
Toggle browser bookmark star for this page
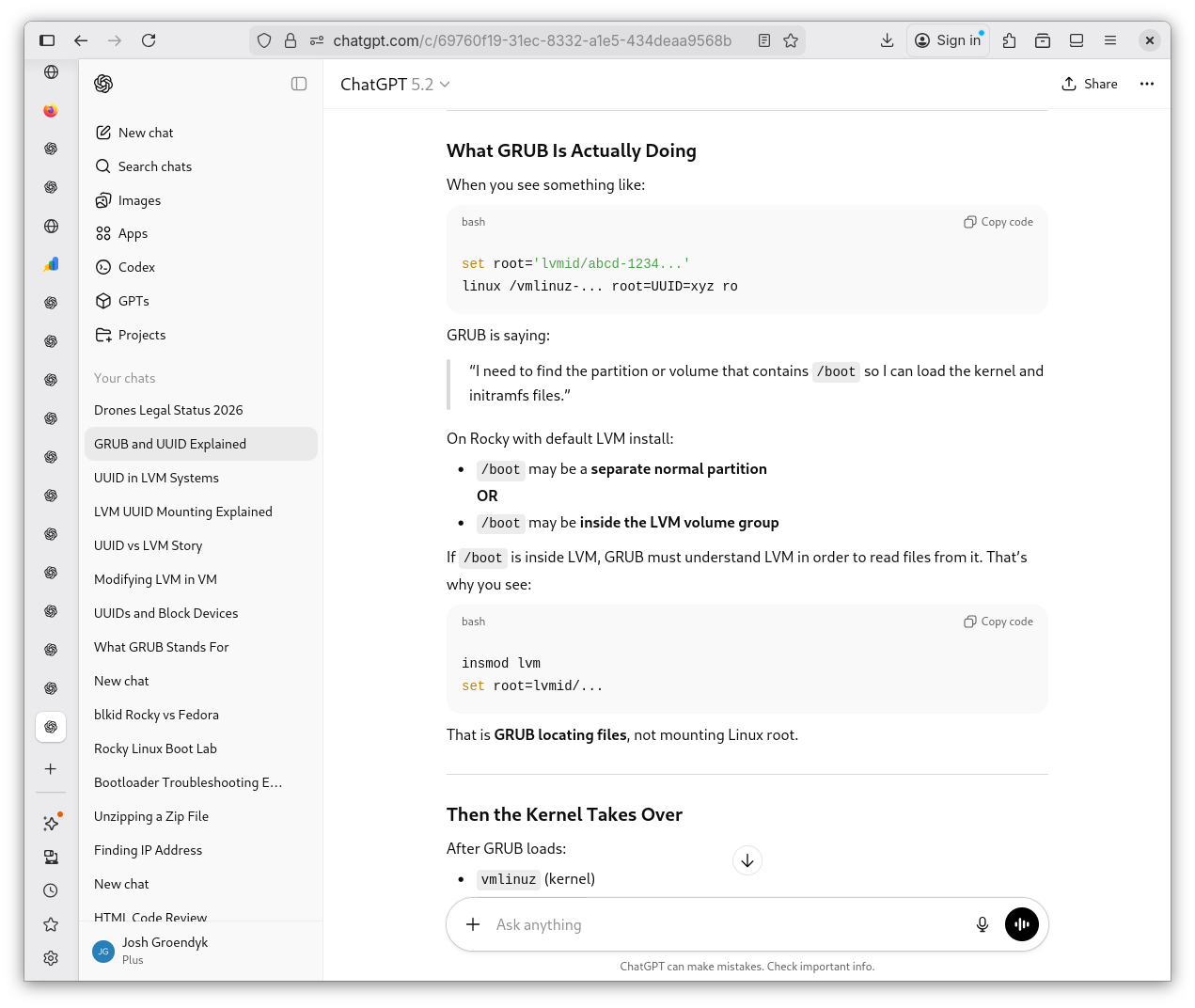point(791,40)
